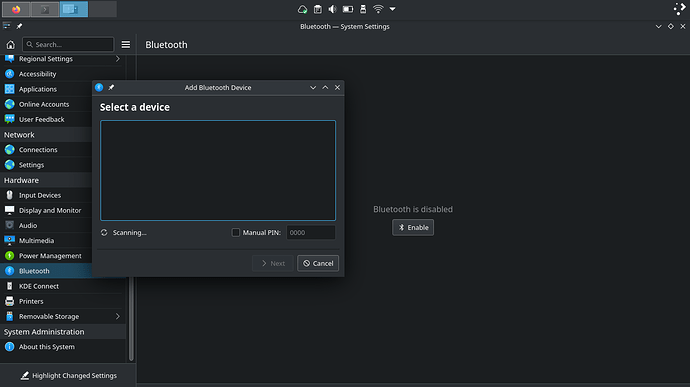Open System Settings window menu icon
This screenshot has height=387, width=690.
[7, 26]
